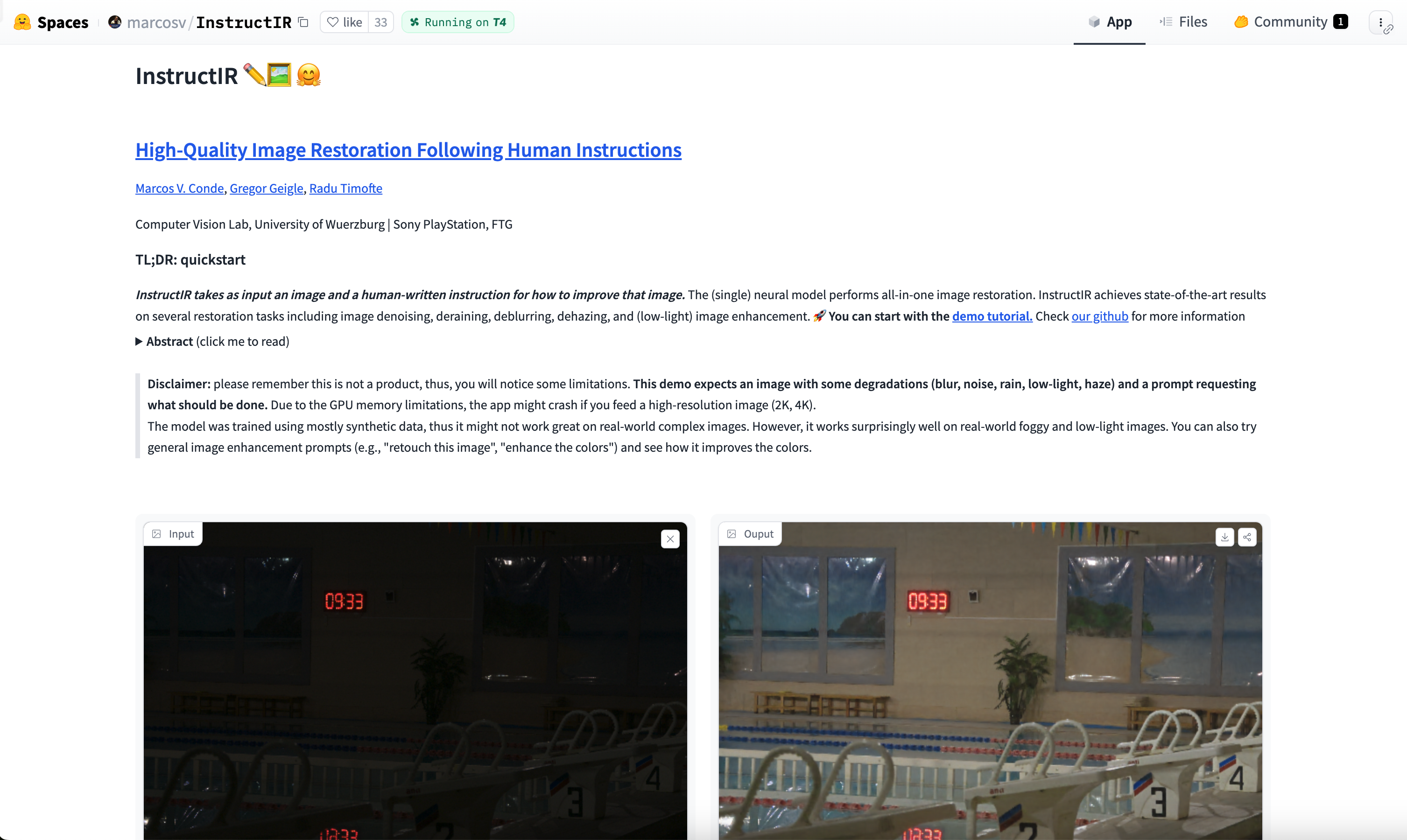Click the Input dark pool image

415,679
